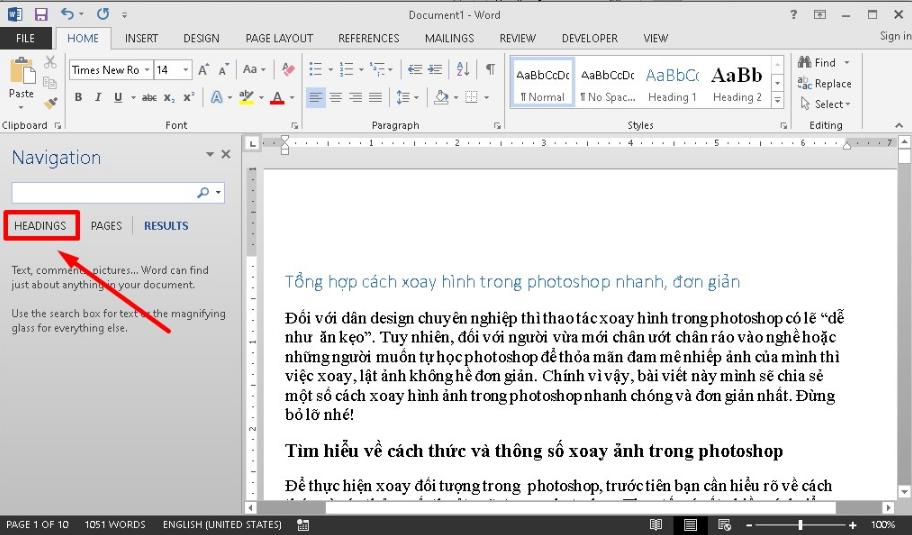Click the zoom slider in status bar
The width and height of the screenshot is (912, 535).
(x=800, y=525)
